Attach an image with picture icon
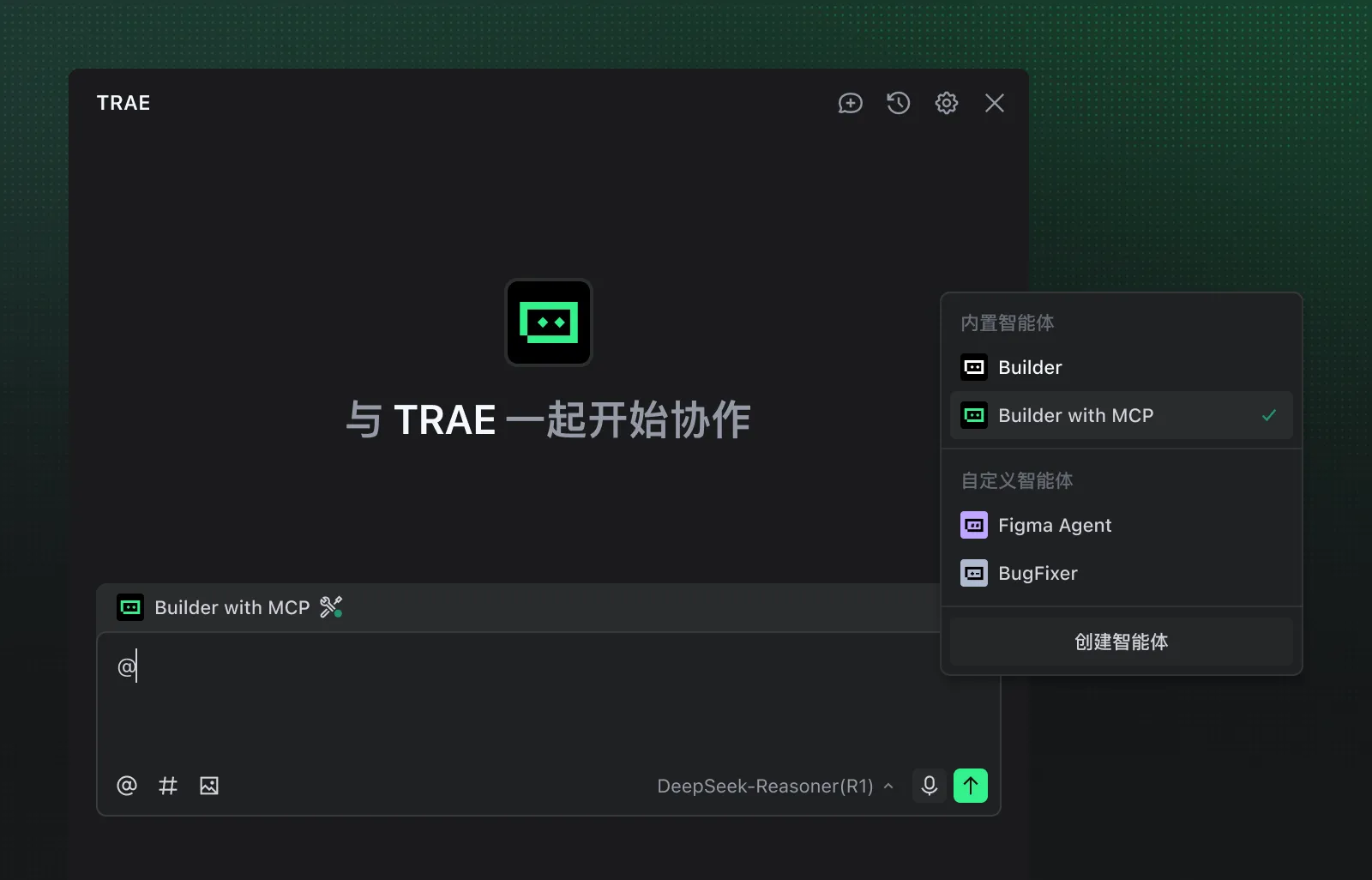The image size is (1372, 880). tap(209, 786)
